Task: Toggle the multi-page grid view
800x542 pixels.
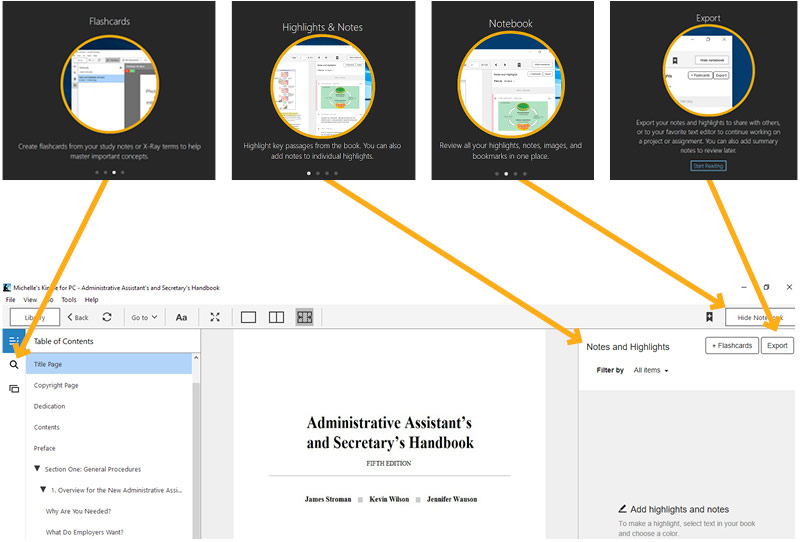Action: (x=304, y=317)
